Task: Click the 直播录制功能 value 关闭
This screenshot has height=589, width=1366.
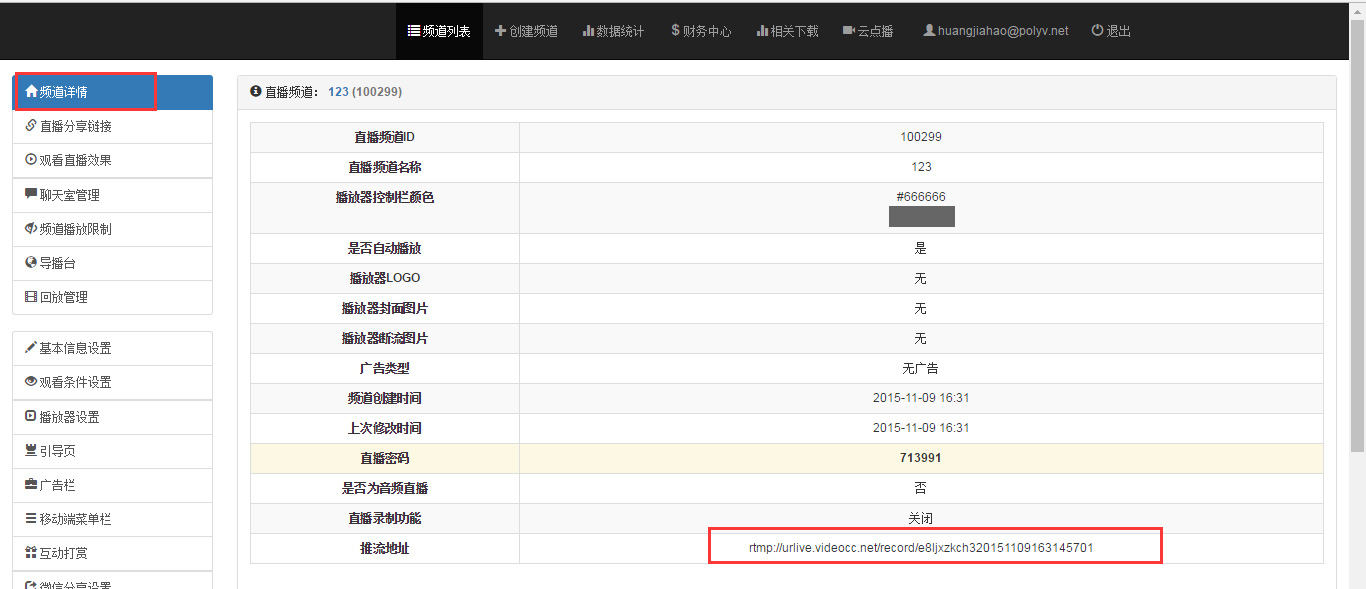Action: pos(921,518)
